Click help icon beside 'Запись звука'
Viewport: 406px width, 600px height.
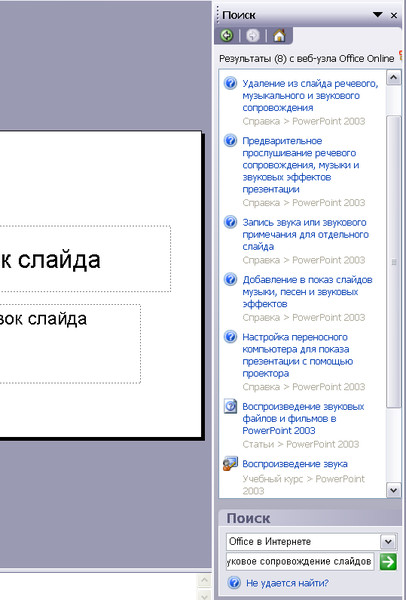230,222
